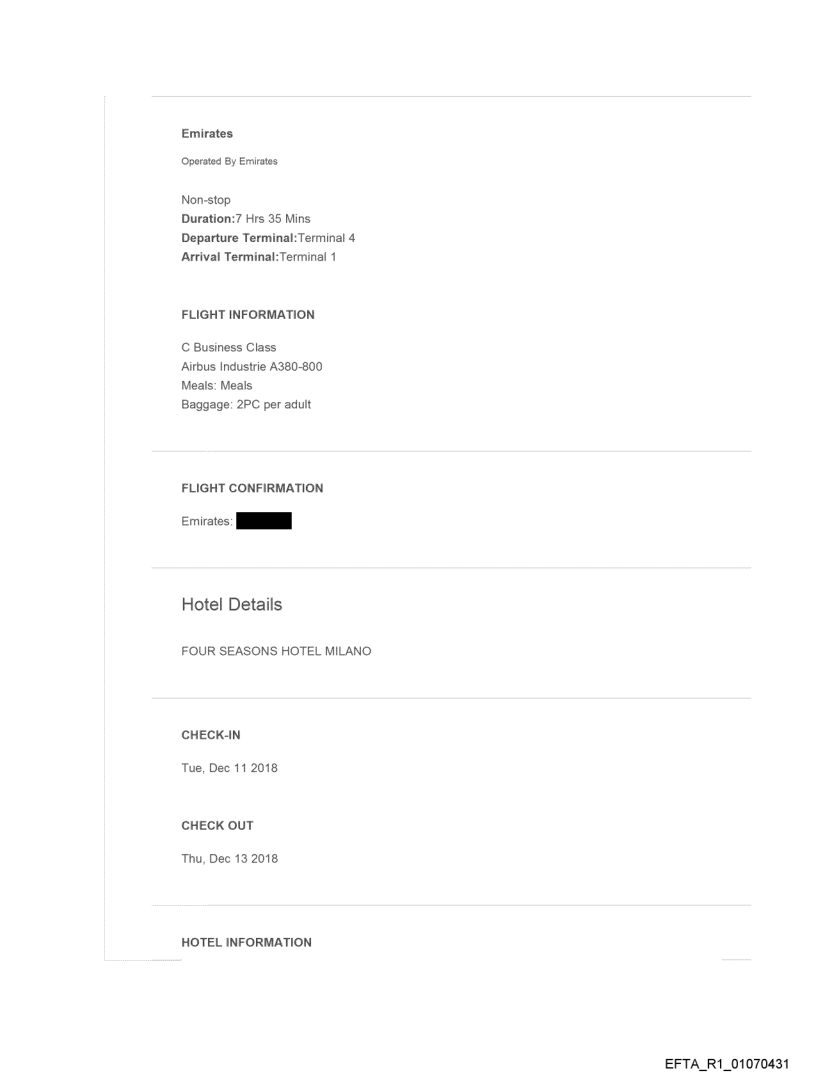Select the Tue, Dec 11 2018 date

(229, 768)
